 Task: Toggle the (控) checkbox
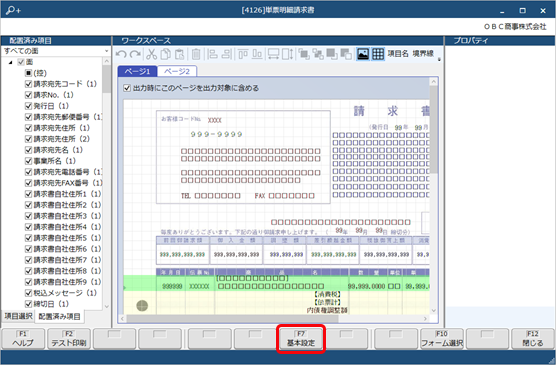click(28, 73)
